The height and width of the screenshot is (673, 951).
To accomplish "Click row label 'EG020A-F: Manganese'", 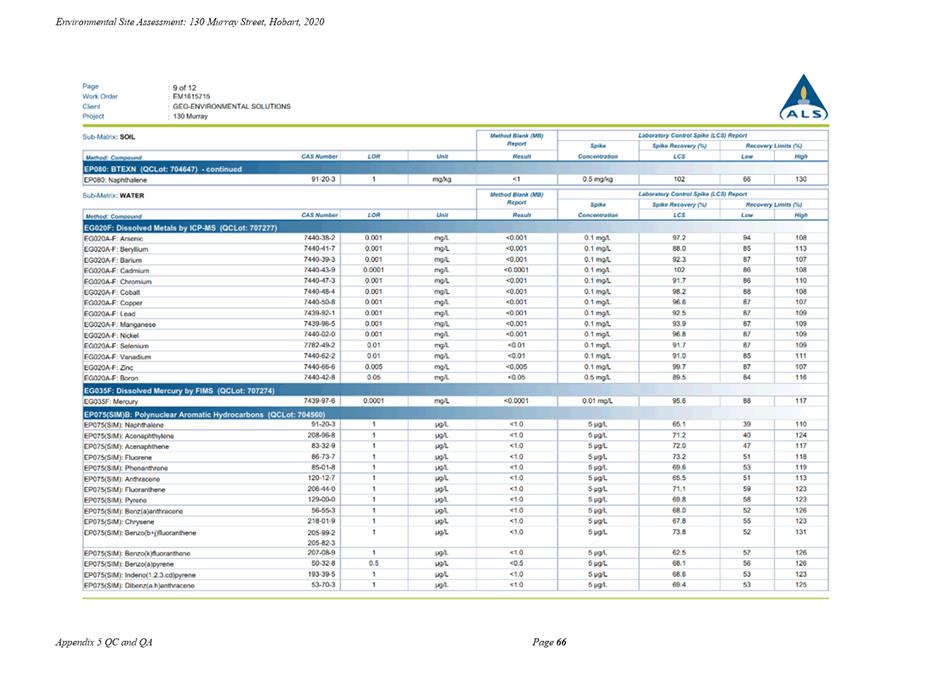I will click(x=119, y=325).
